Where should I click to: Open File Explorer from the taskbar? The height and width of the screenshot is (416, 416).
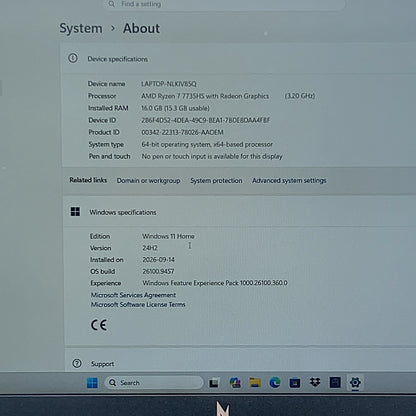[255, 383]
